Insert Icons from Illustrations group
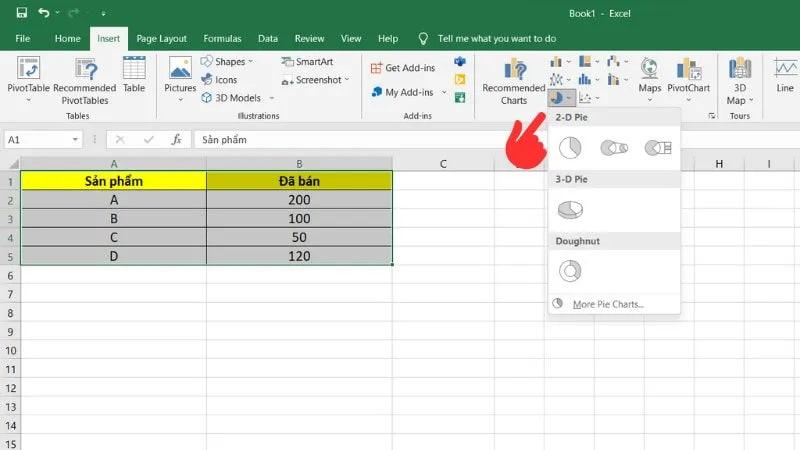 pyautogui.click(x=219, y=80)
